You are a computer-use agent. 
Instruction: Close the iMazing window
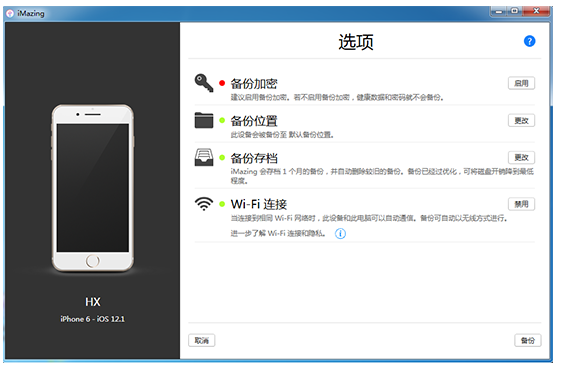pyautogui.click(x=536, y=11)
